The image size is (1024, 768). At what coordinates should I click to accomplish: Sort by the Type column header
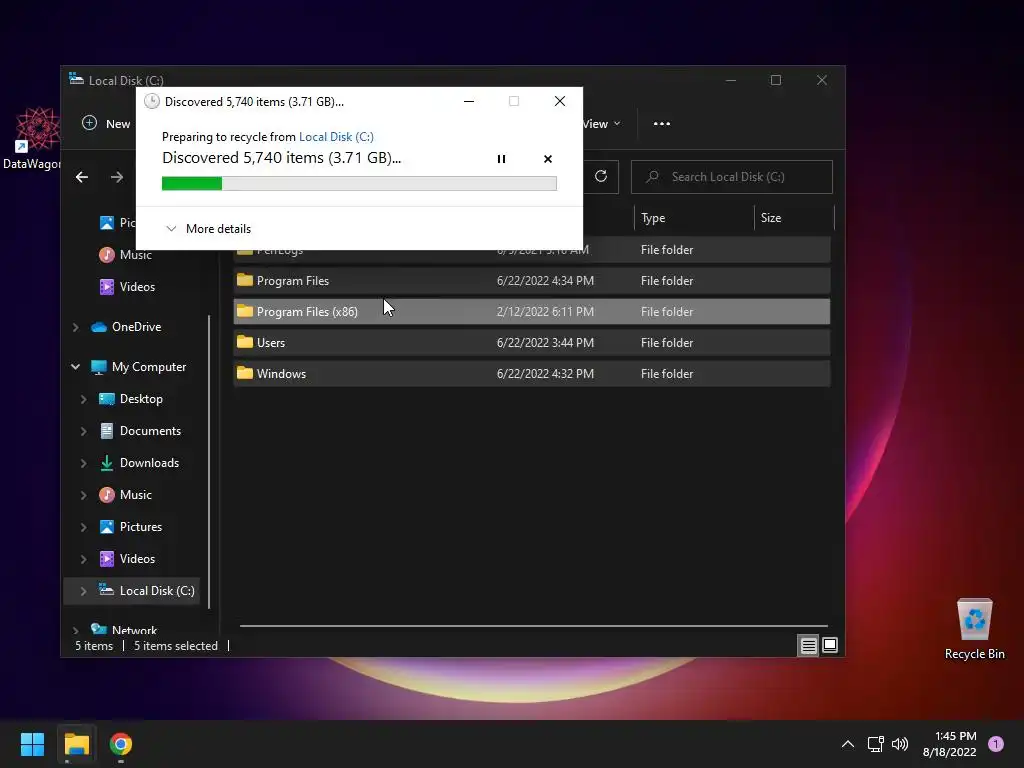[694, 218]
